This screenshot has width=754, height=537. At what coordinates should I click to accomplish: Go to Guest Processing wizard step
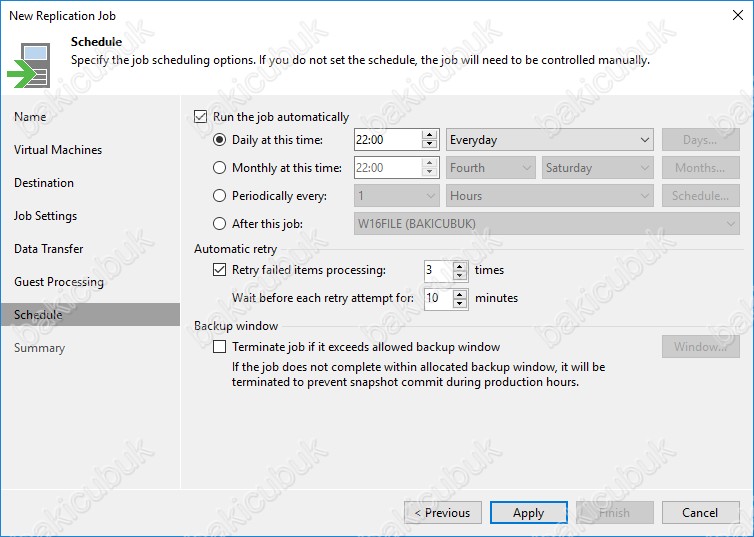(59, 282)
